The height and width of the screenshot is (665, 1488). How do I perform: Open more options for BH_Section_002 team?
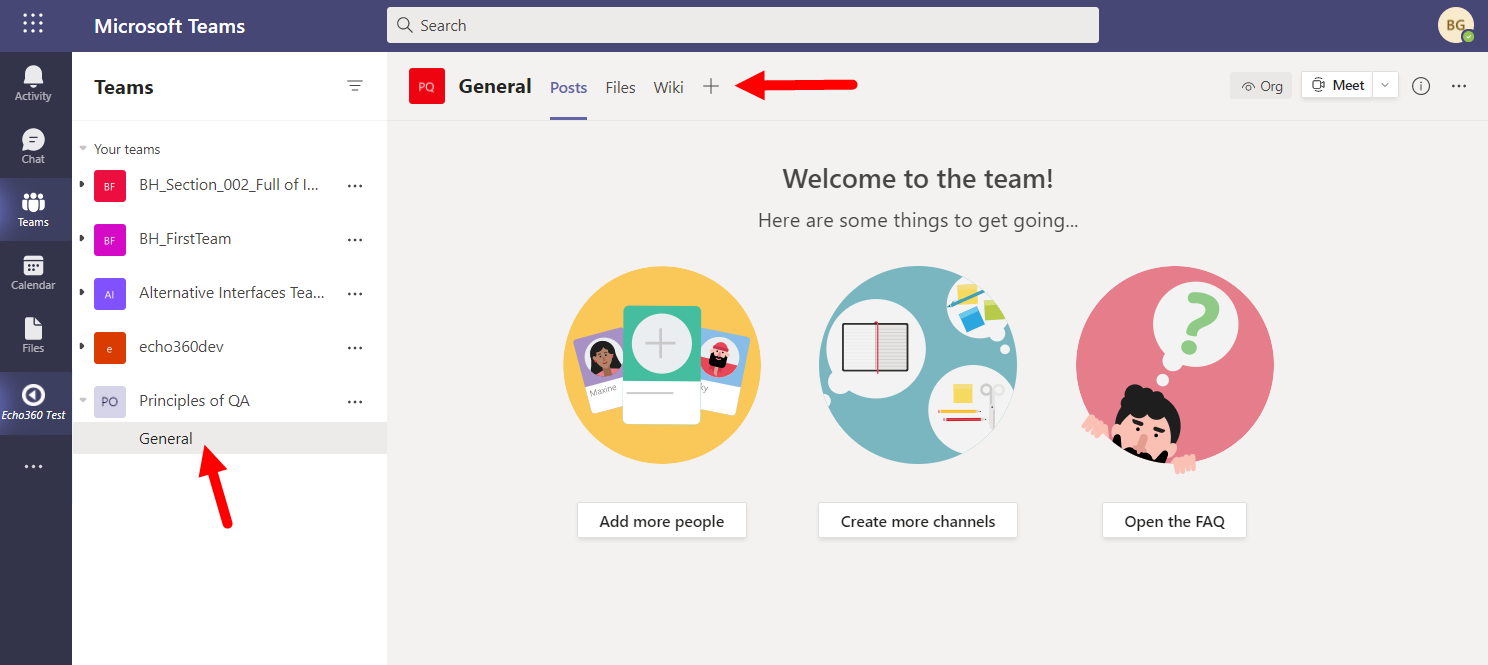355,185
